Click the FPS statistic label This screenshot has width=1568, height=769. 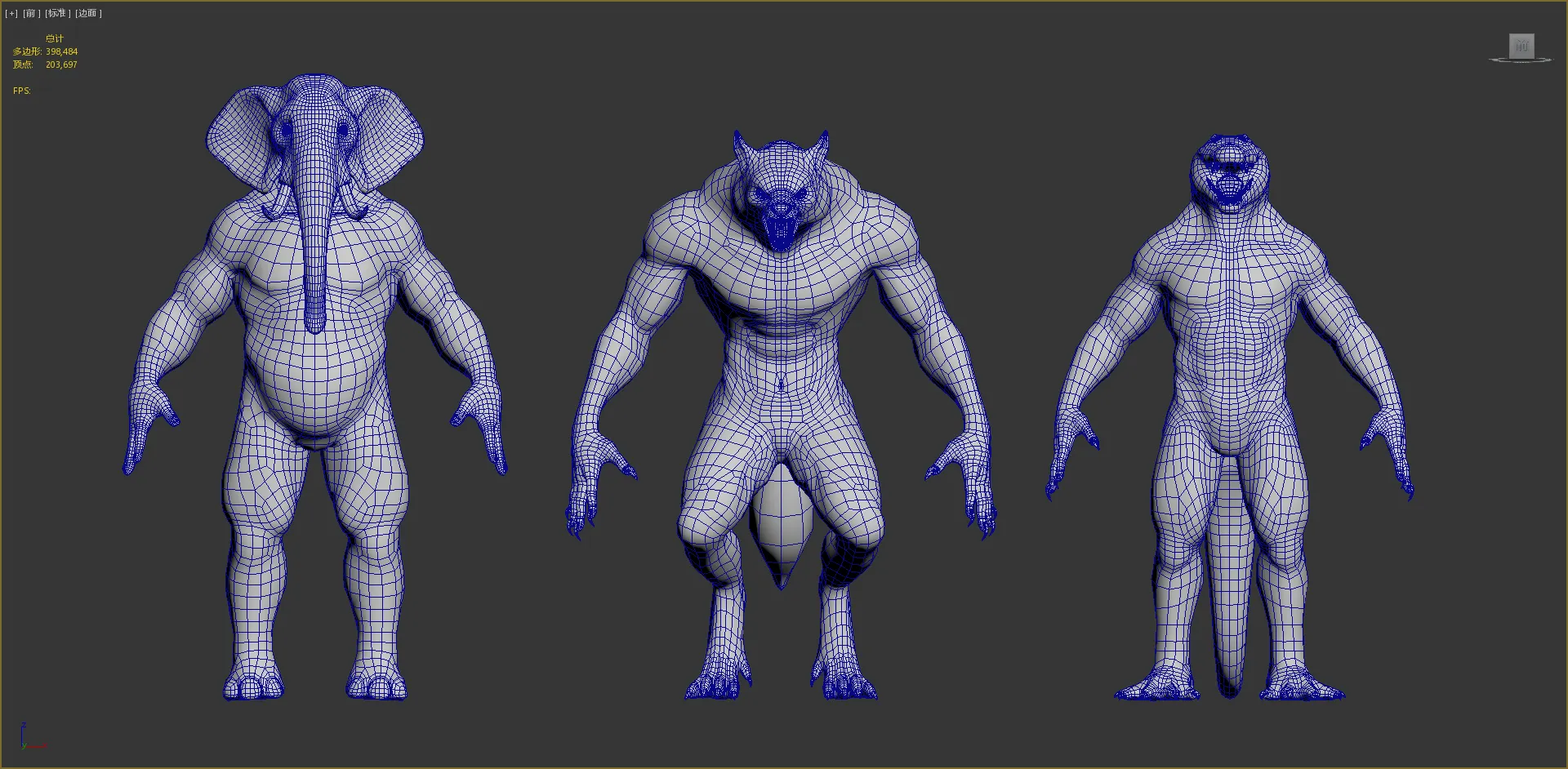[22, 91]
